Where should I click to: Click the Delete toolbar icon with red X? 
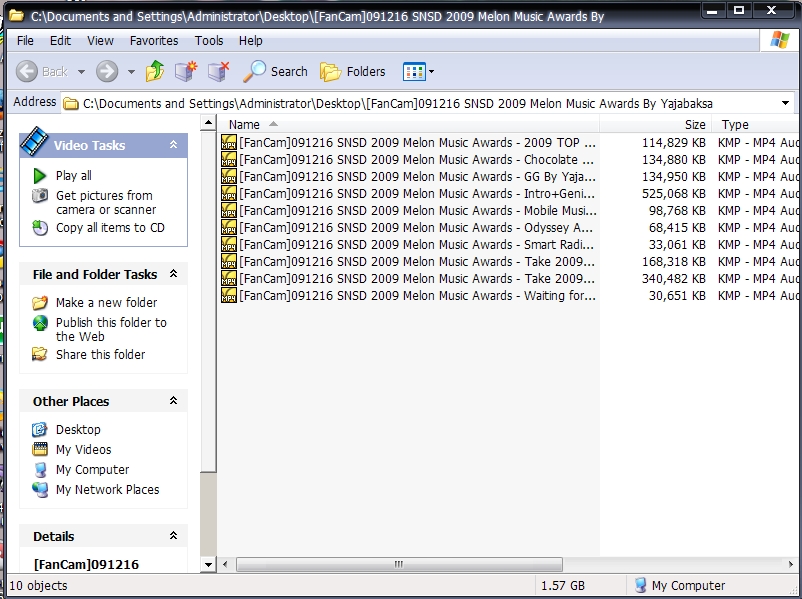coord(218,71)
